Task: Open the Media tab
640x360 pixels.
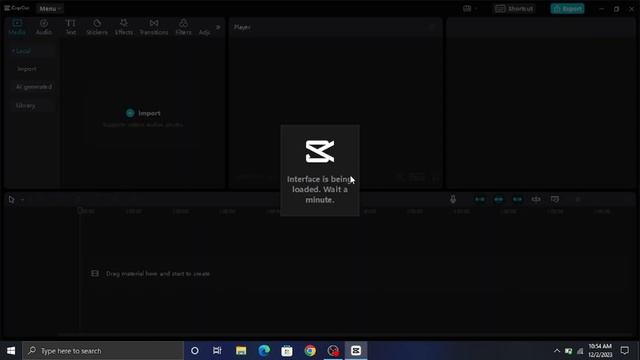Action: coord(17,27)
